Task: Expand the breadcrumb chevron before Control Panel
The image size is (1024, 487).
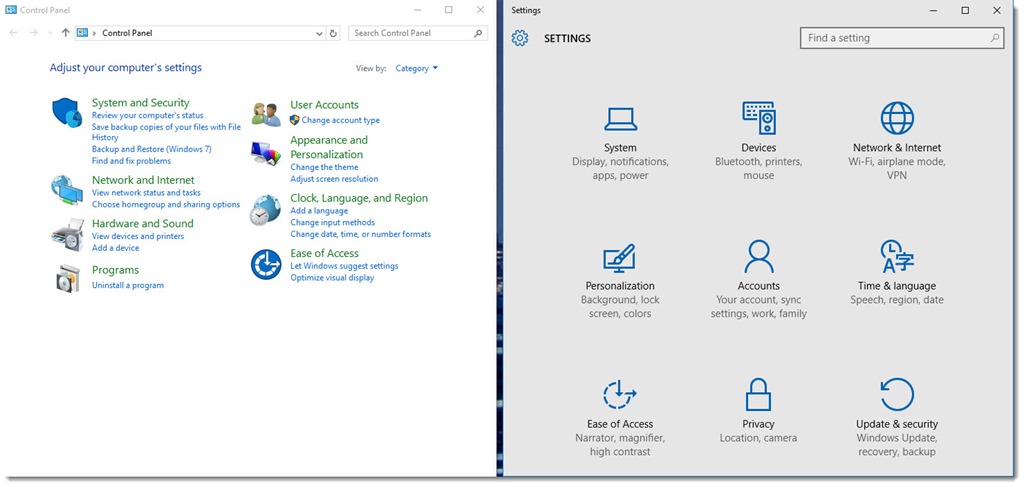Action: [x=95, y=33]
